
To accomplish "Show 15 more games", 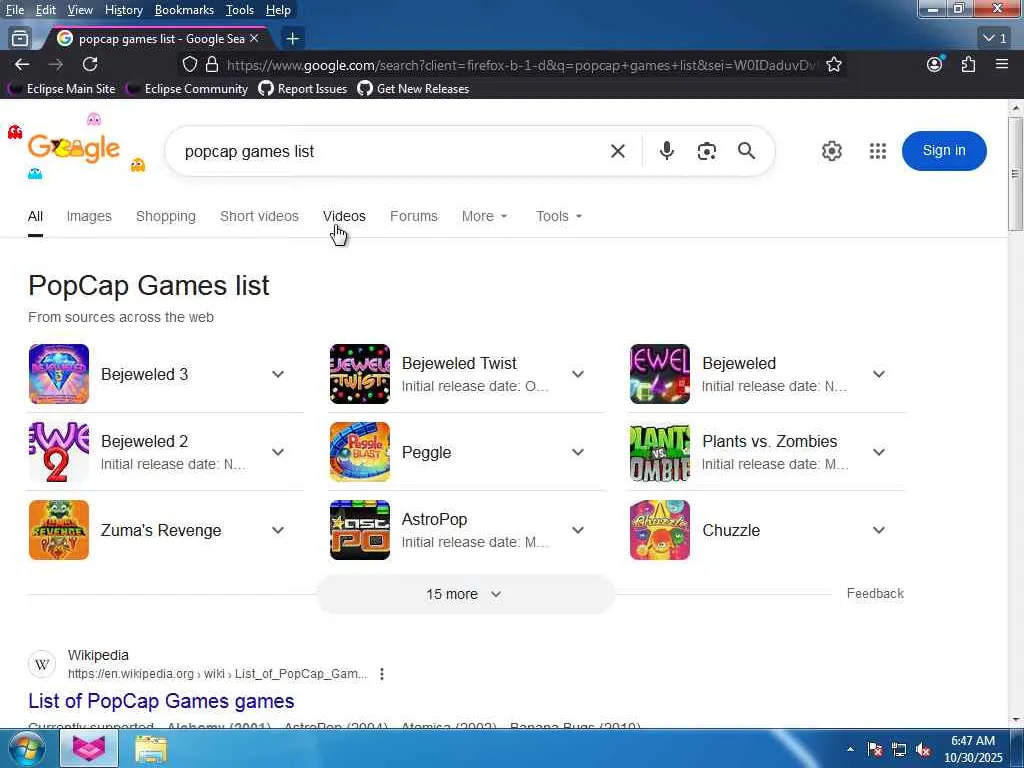I will pyautogui.click(x=465, y=594).
